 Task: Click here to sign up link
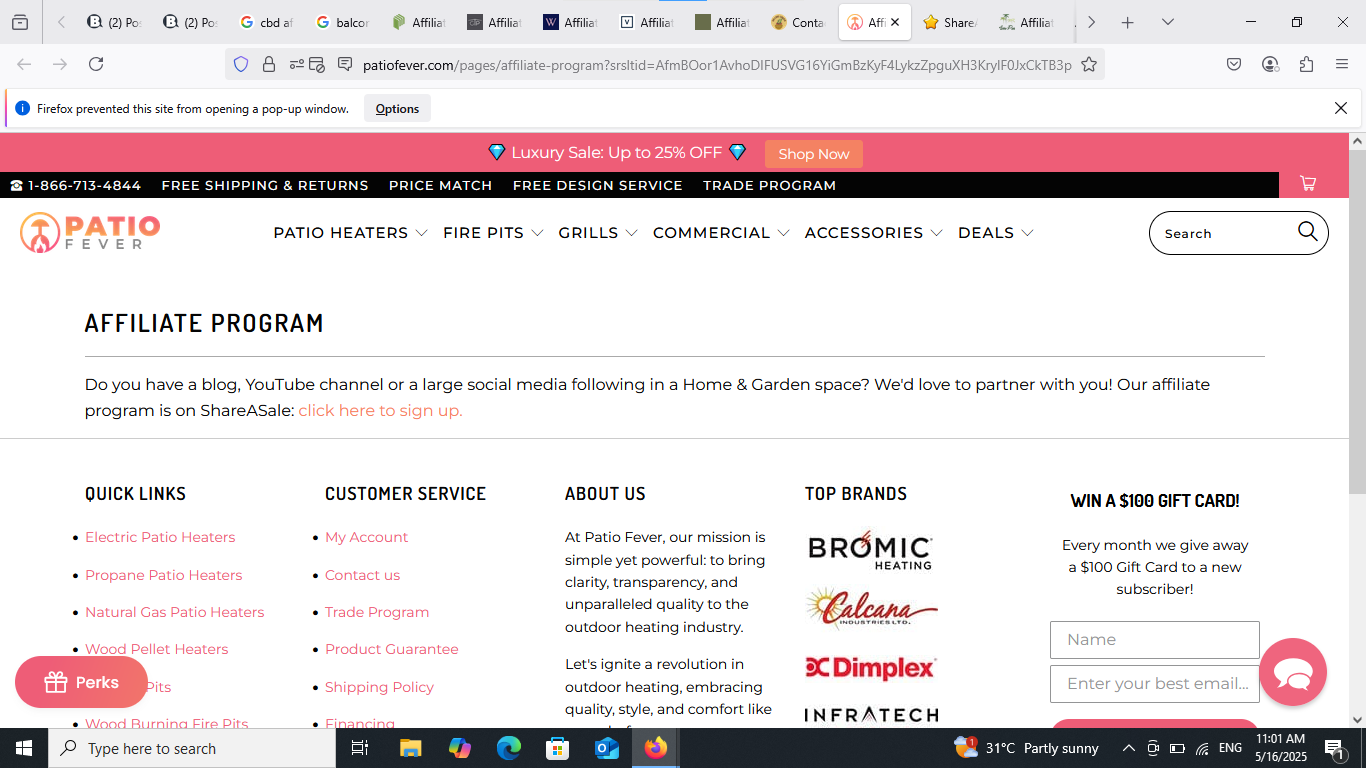(x=380, y=410)
